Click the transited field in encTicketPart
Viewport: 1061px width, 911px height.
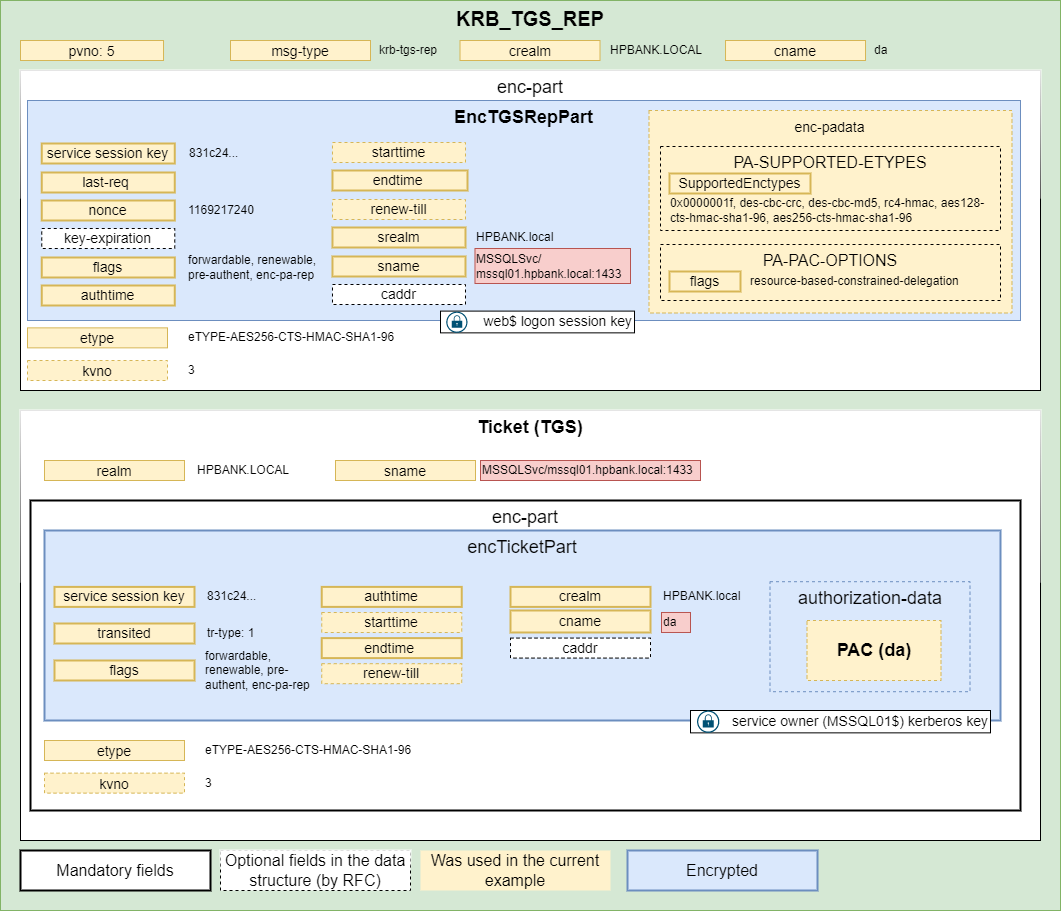124,633
